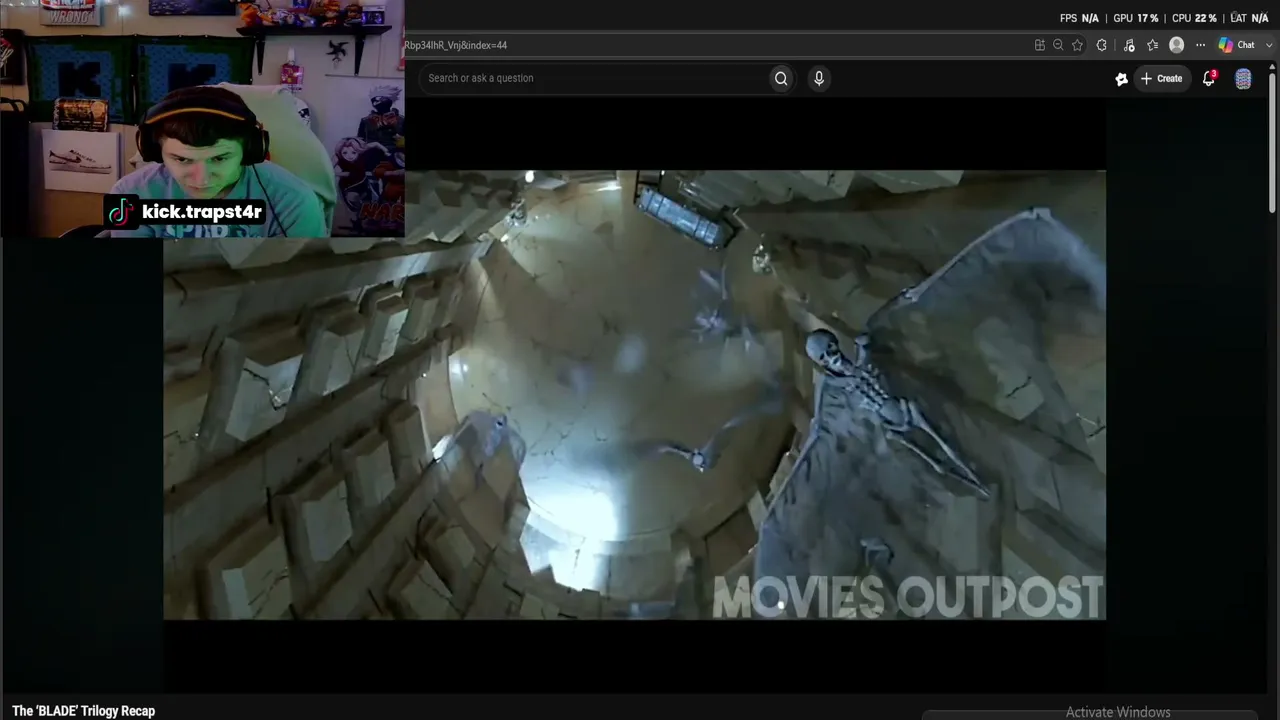
Task: Open the Copilot Chat button
Action: point(1236,45)
